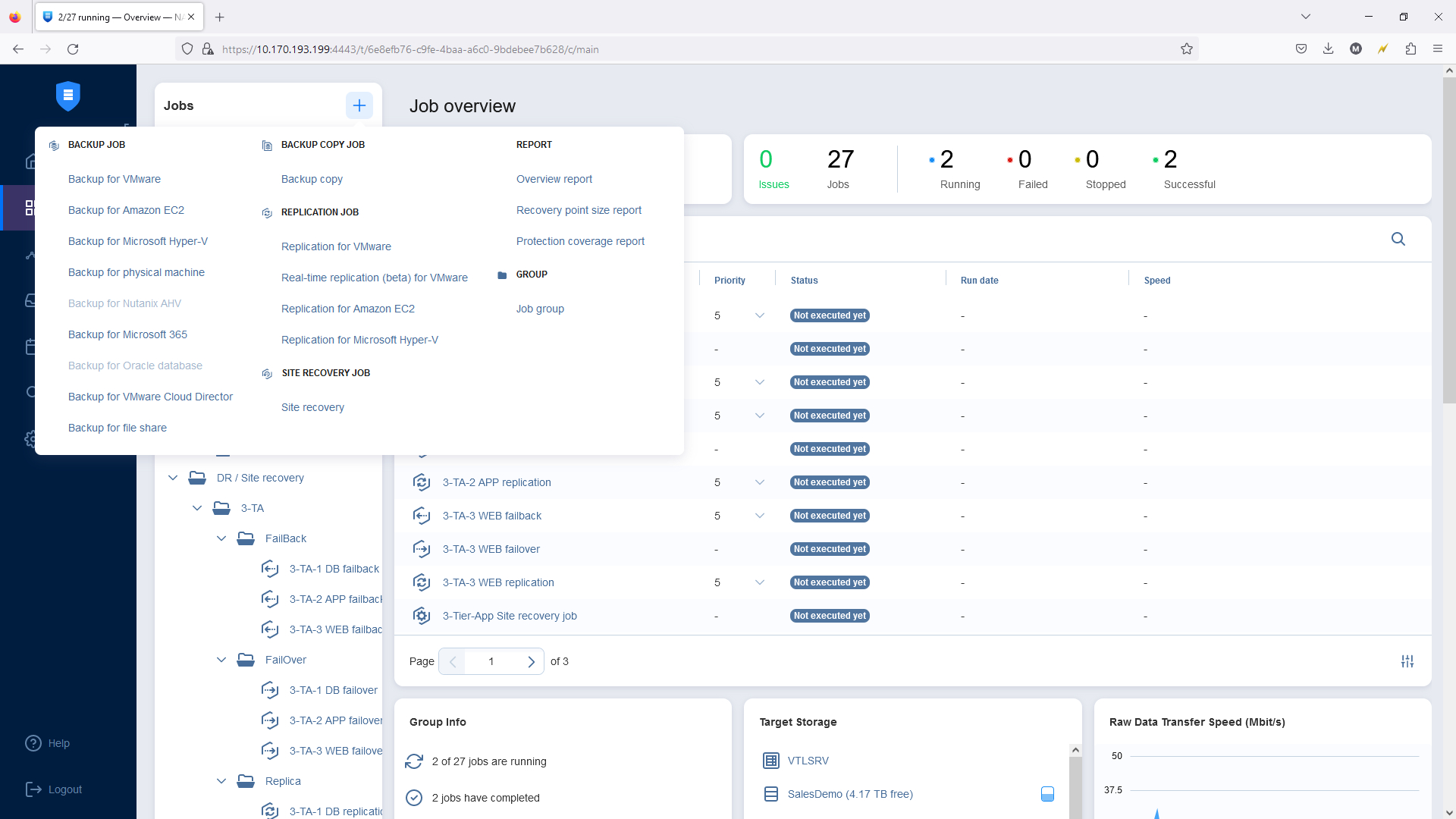Click the failover icon beside 3-TA-3 WEB failover
The image size is (1456, 819).
tap(422, 549)
